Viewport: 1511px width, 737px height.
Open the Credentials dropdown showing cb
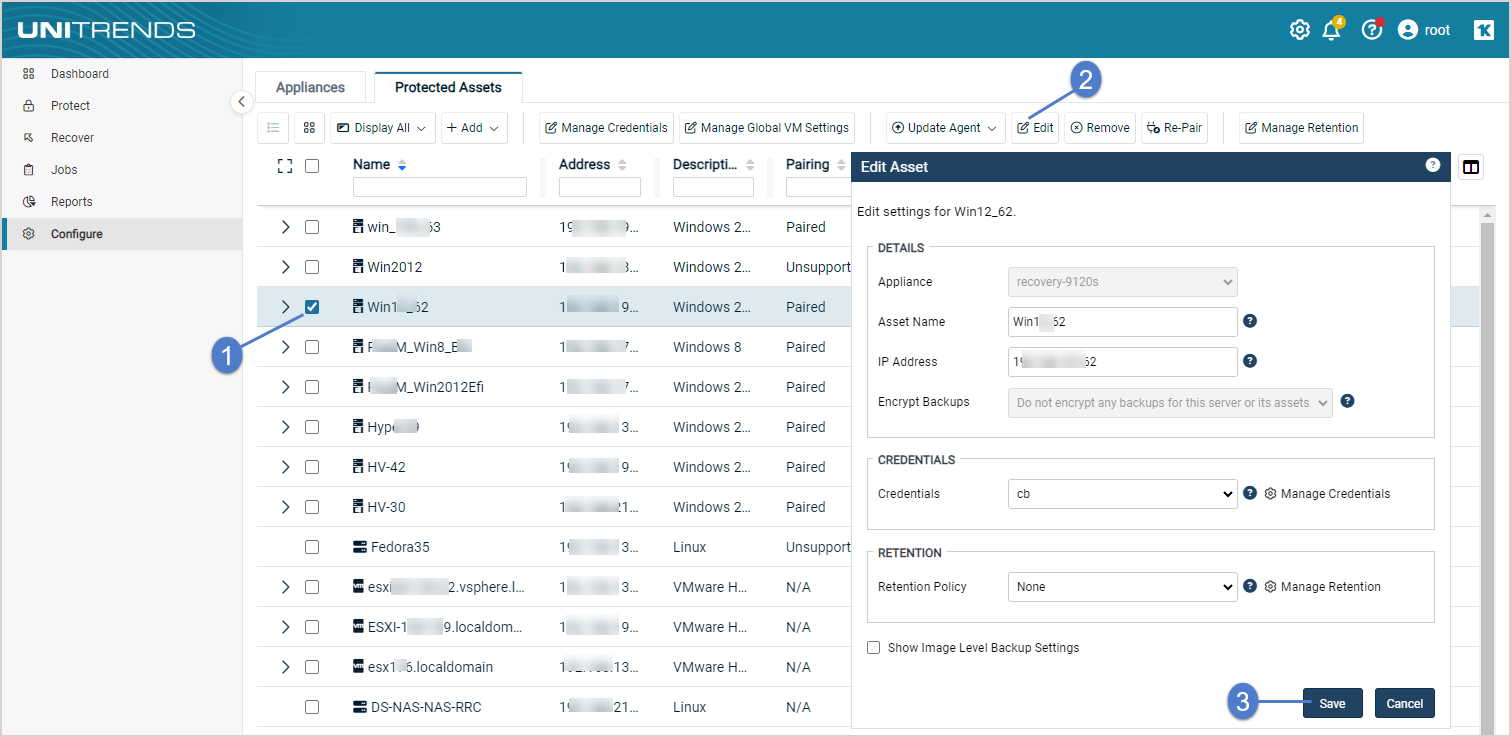1123,494
